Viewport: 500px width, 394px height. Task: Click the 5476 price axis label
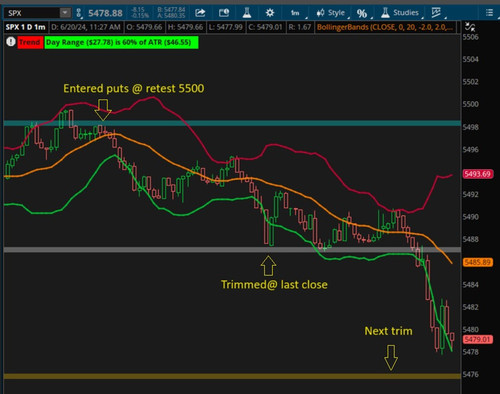(470, 374)
